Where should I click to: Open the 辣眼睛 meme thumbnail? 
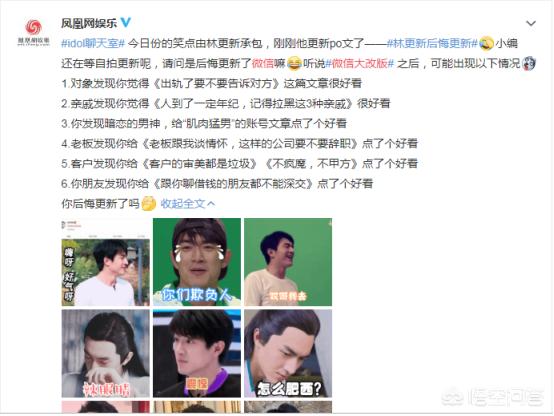click(x=106, y=353)
